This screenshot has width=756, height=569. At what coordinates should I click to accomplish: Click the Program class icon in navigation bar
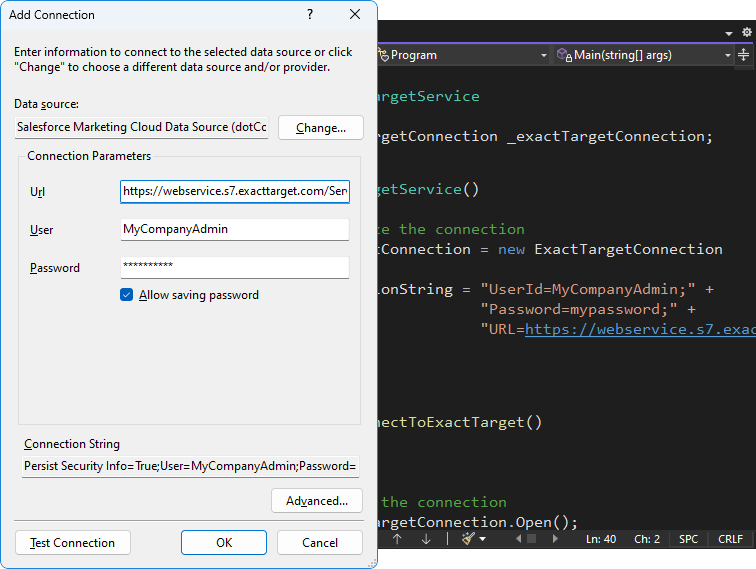click(x=384, y=55)
